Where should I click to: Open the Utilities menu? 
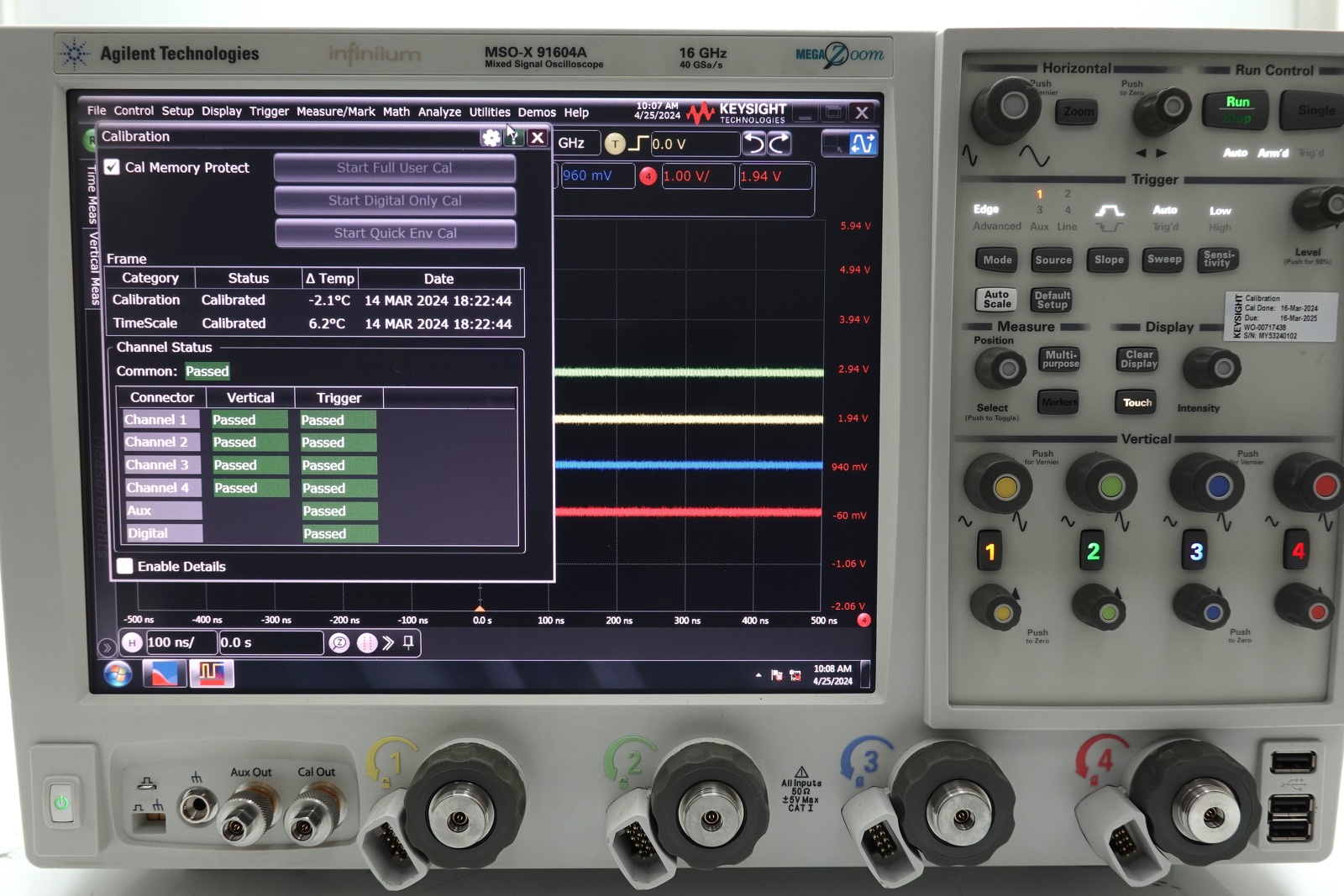pos(490,112)
